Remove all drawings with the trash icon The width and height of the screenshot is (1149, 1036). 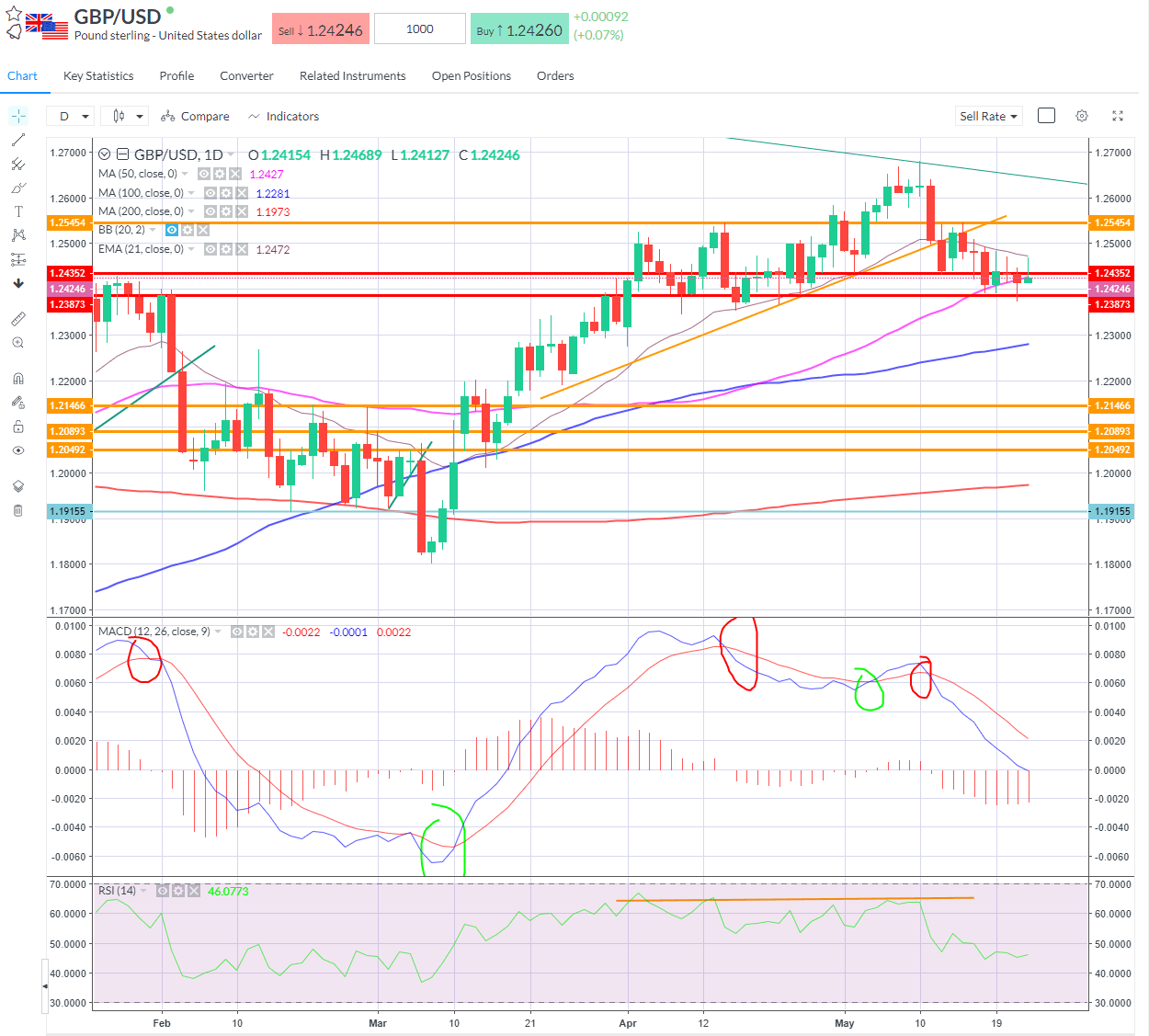tap(18, 510)
